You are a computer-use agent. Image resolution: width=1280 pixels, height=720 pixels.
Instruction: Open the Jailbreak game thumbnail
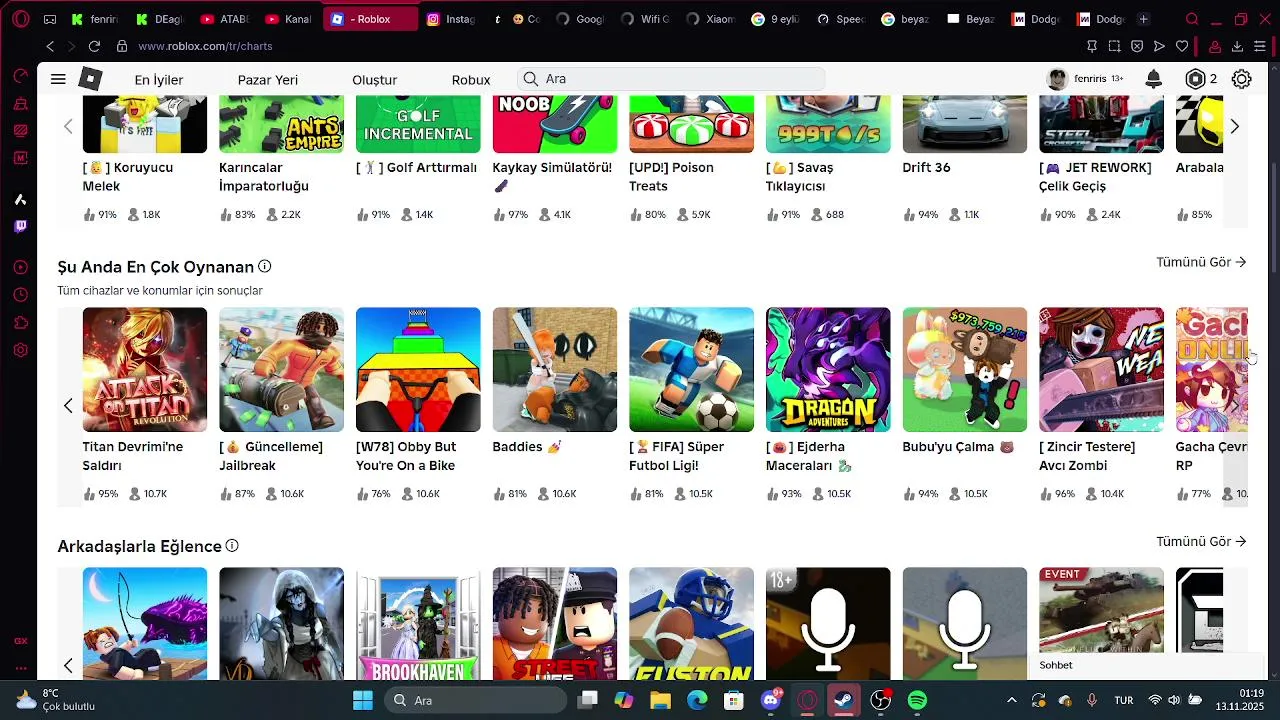[281, 370]
